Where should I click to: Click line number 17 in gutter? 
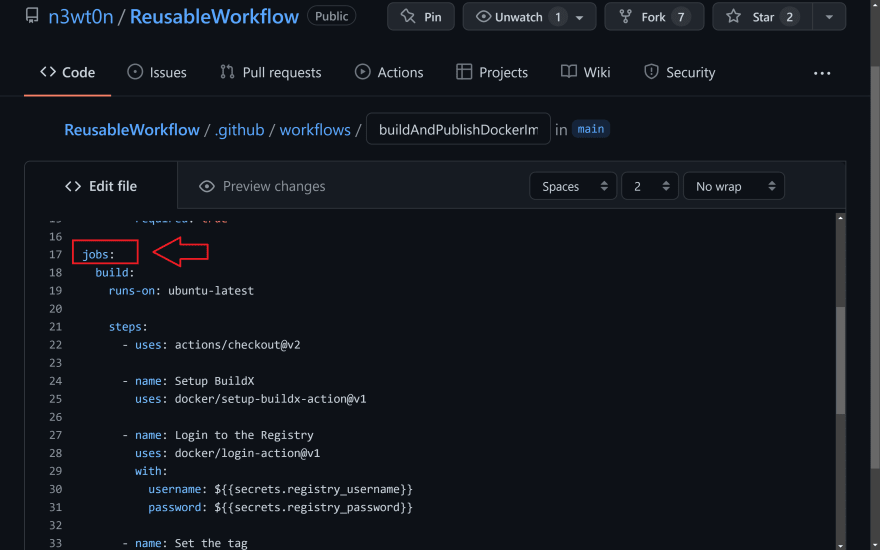pyautogui.click(x=55, y=255)
